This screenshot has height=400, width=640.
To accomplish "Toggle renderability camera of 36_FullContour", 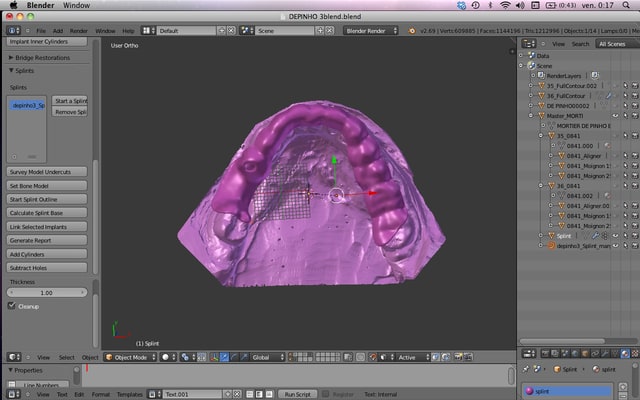I will (x=635, y=96).
